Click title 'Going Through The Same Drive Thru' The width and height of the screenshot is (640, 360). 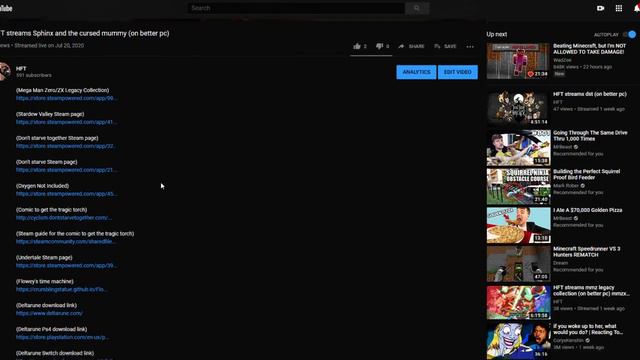590,136
